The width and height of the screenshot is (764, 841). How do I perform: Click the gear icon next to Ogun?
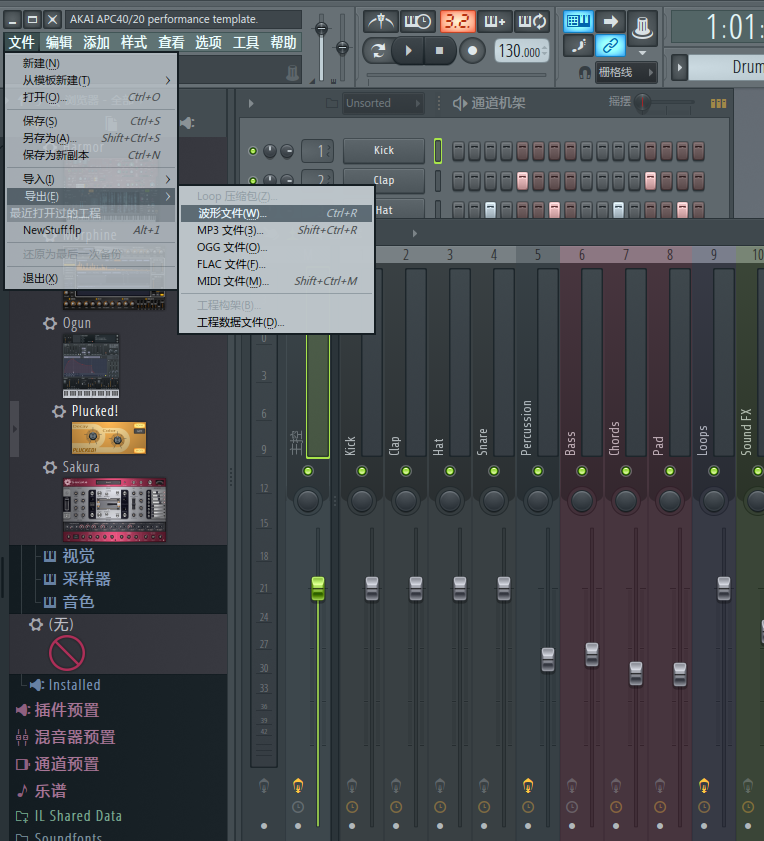coord(49,323)
